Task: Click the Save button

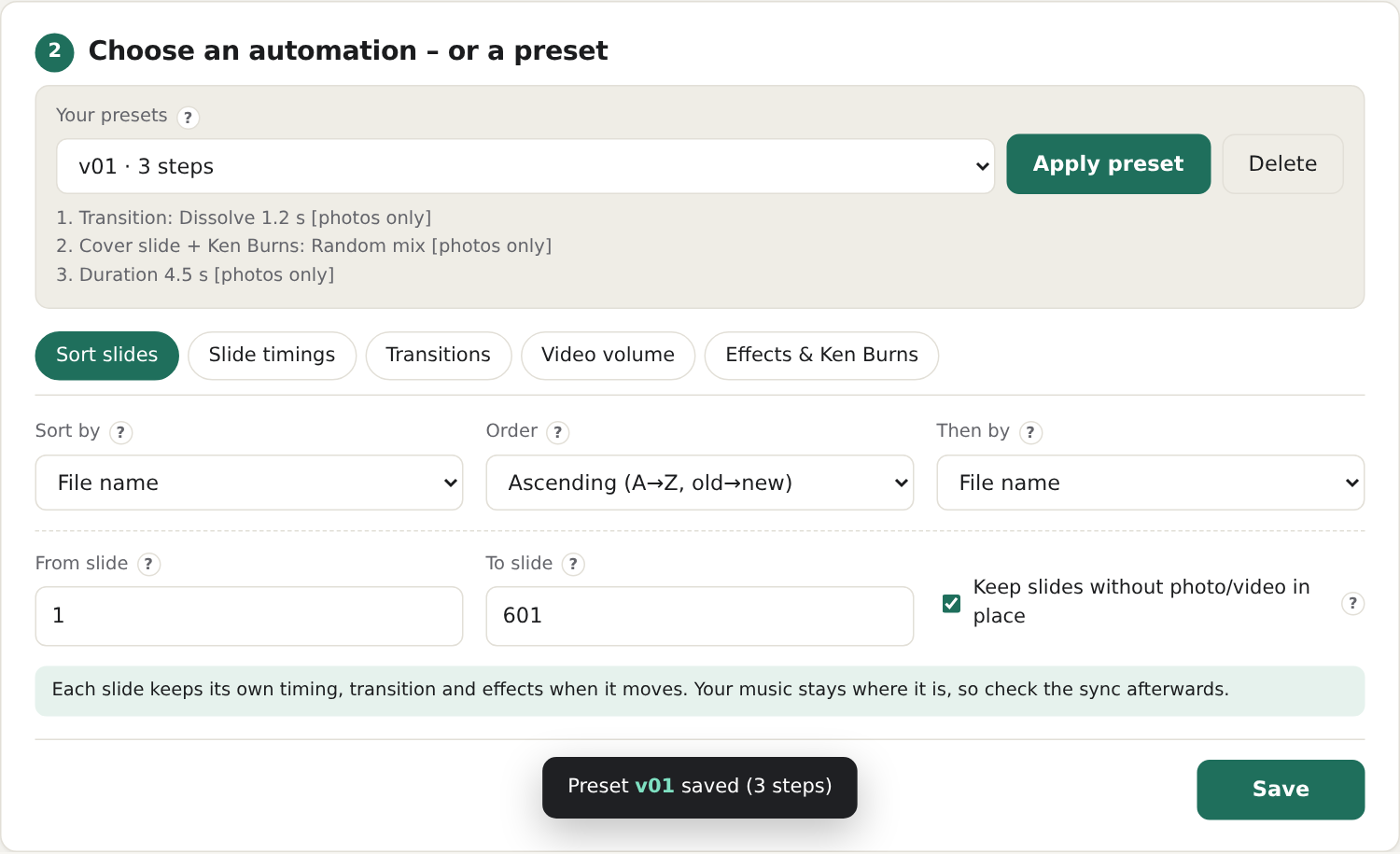Action: (x=1281, y=790)
